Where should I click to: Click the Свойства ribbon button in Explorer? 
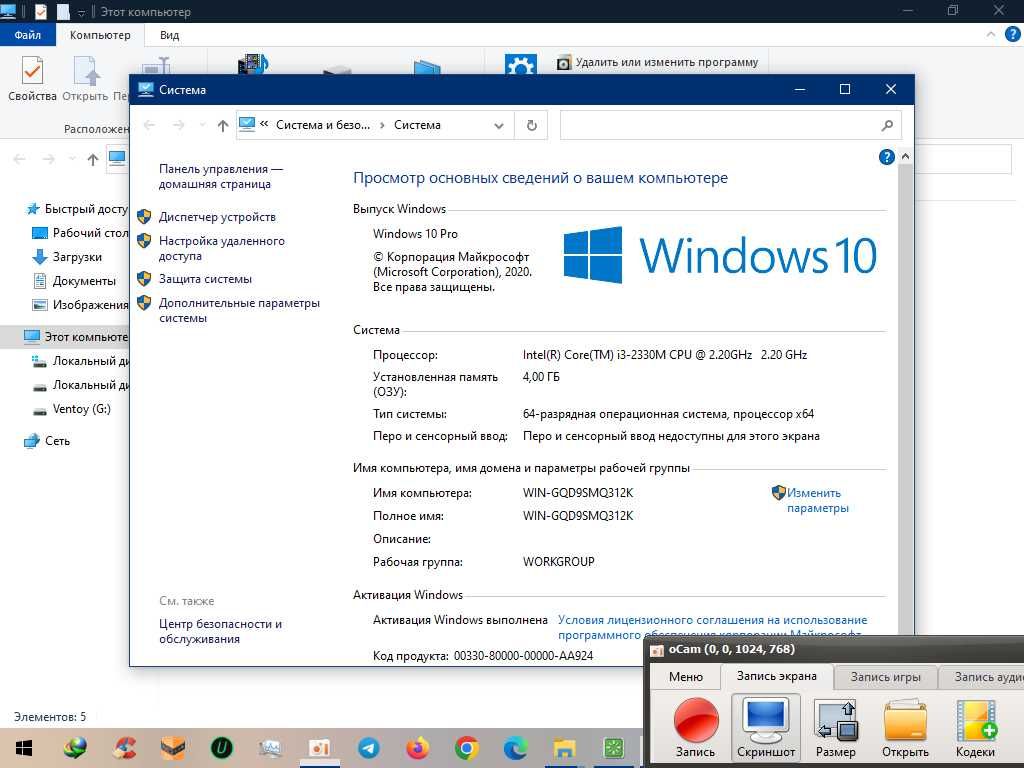tap(32, 78)
